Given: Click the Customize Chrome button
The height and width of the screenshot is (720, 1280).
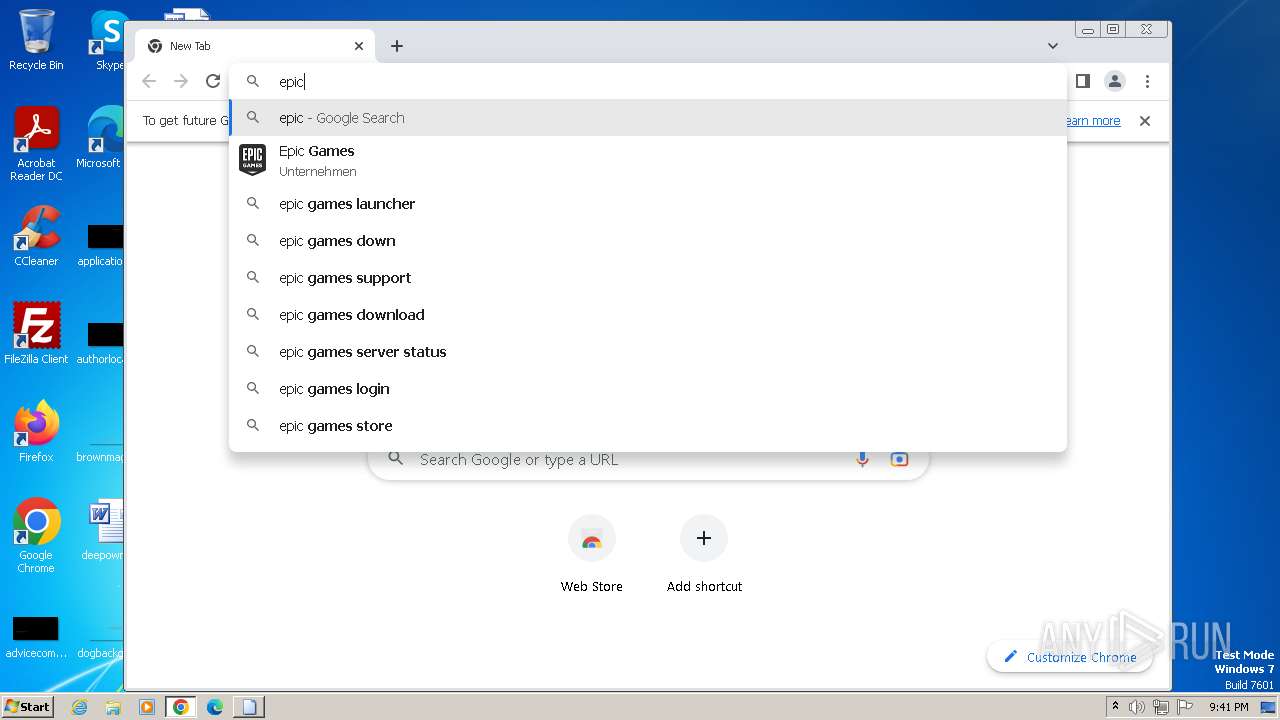Looking at the screenshot, I should (1070, 657).
